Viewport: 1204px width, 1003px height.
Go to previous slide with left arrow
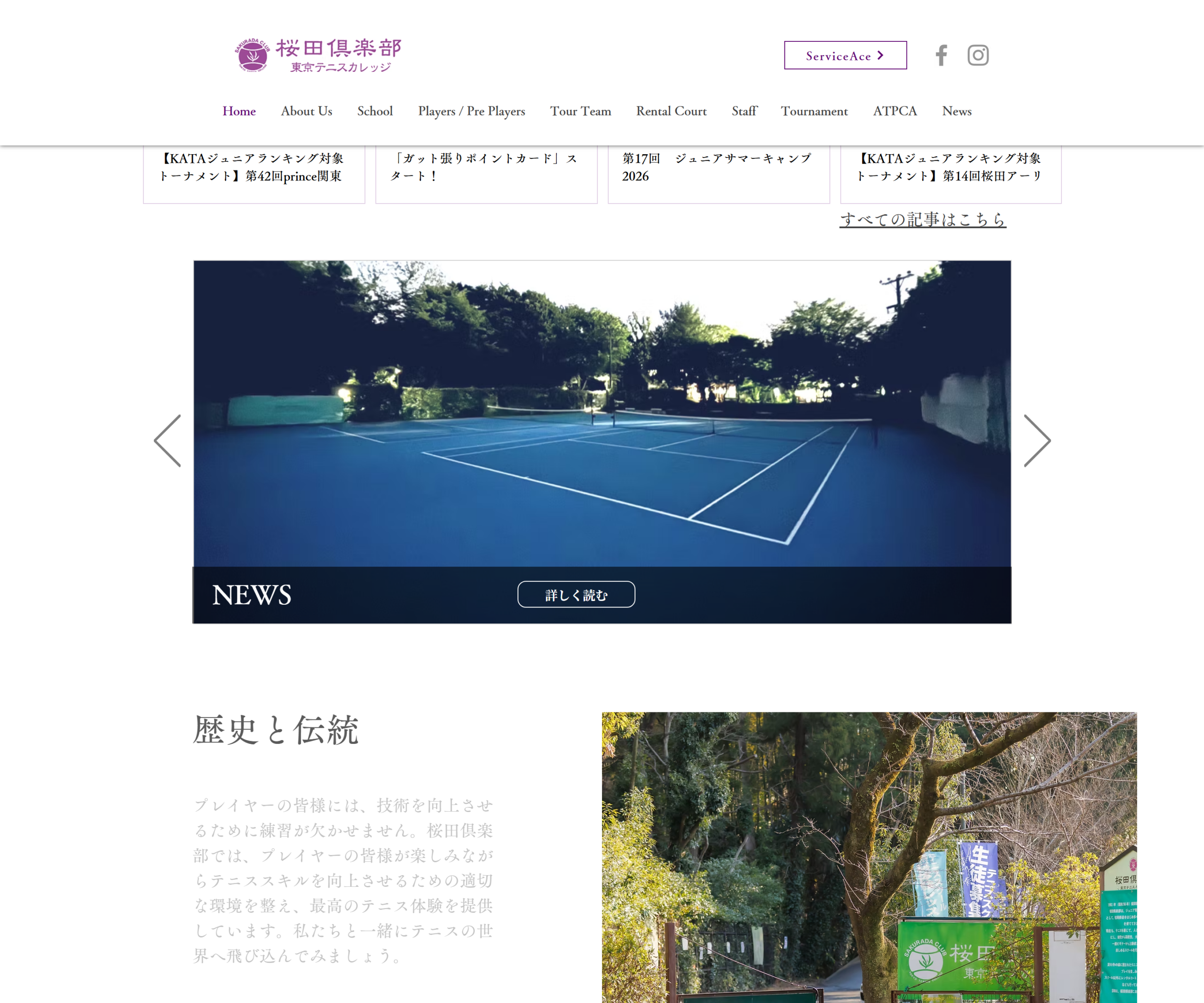pyautogui.click(x=167, y=441)
